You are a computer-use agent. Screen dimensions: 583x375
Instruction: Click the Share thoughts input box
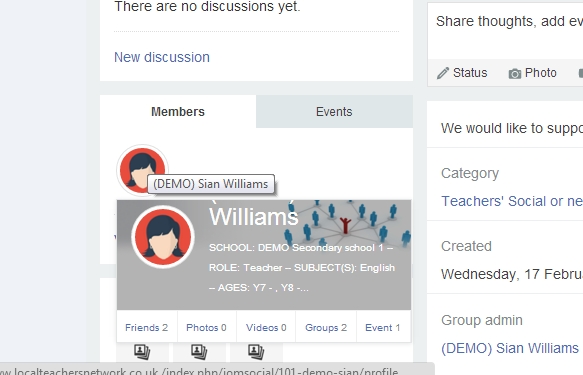coord(506,31)
